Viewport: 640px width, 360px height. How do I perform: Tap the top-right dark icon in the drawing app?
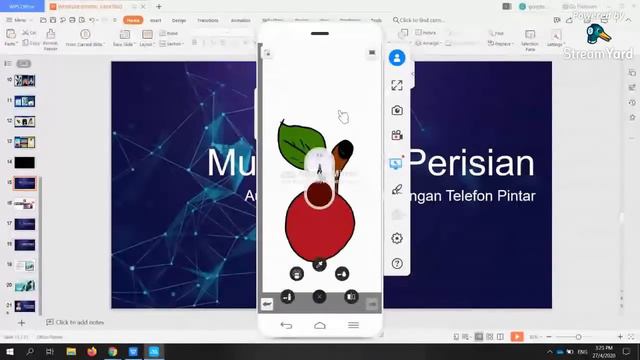(372, 53)
